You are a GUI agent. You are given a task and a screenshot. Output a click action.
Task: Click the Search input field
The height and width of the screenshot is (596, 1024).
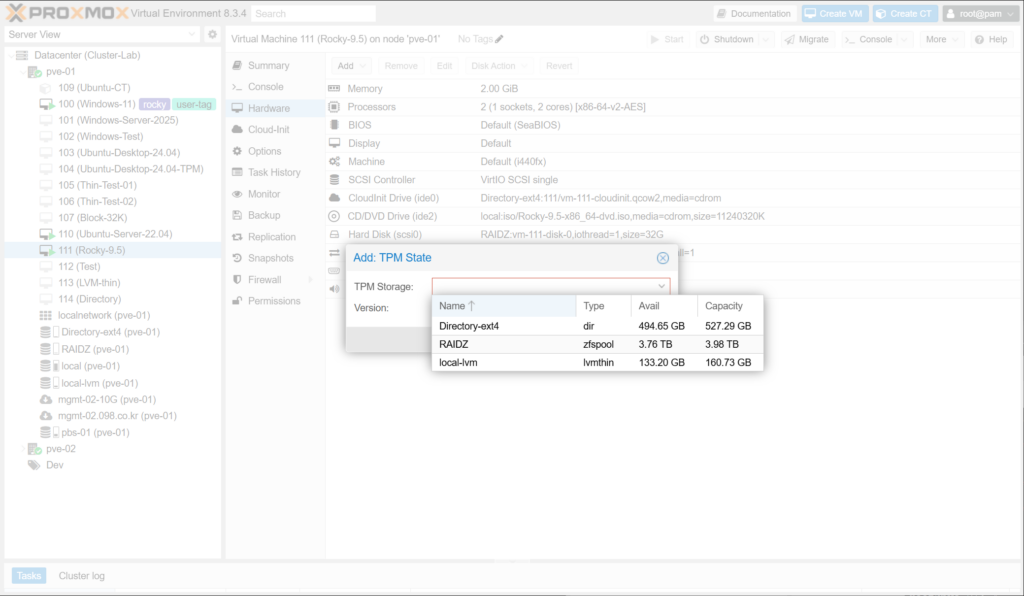313,14
